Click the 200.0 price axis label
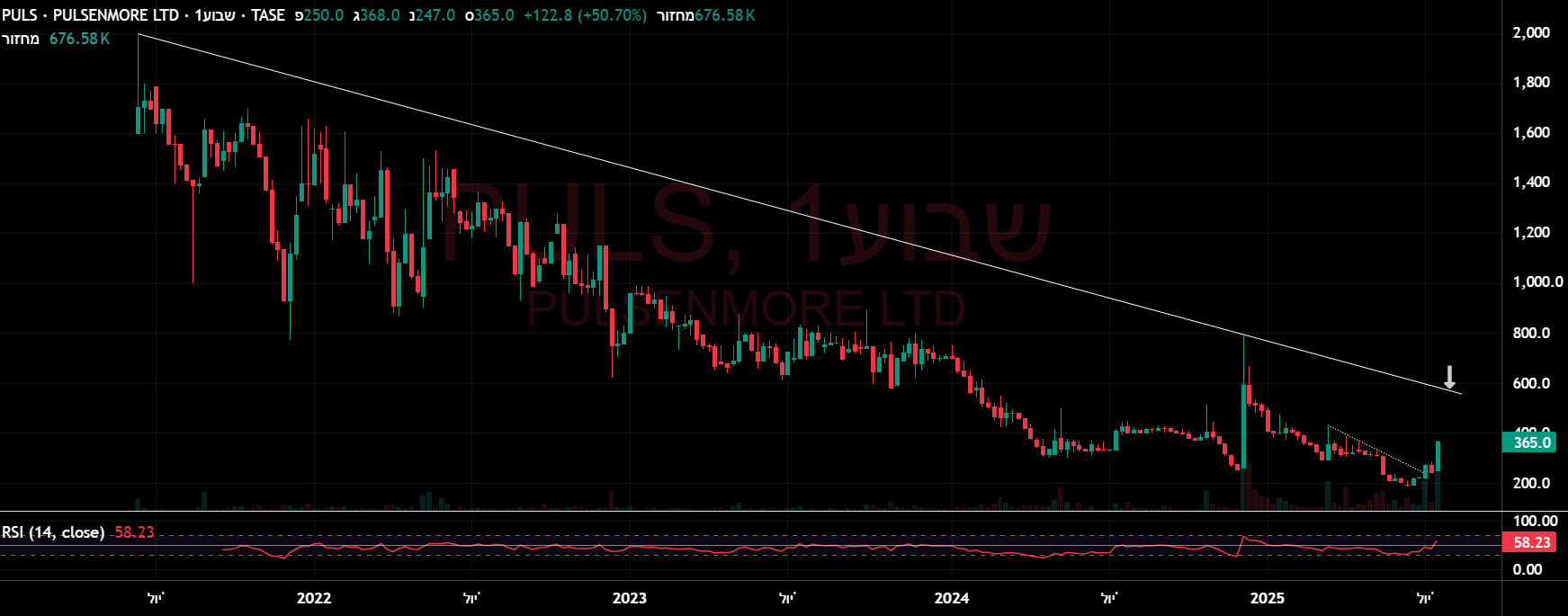 click(1531, 483)
